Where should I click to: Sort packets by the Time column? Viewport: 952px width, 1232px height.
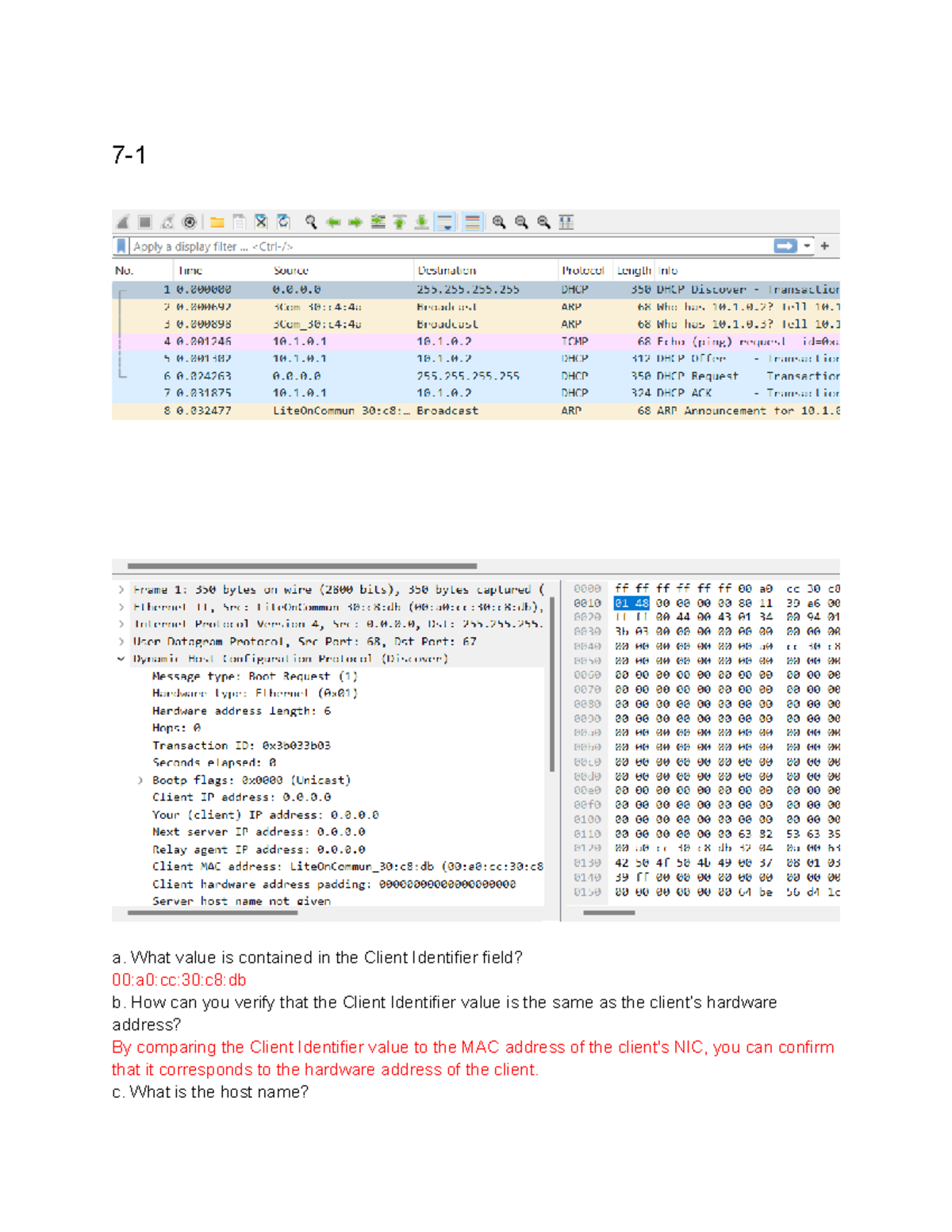pos(190,270)
